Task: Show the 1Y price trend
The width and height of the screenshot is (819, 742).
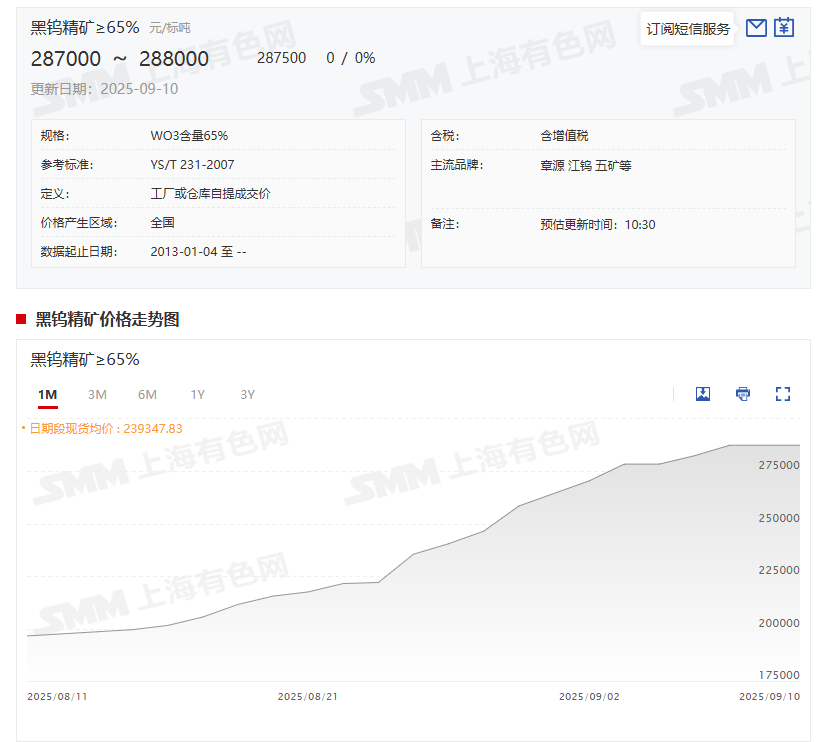Action: point(198,395)
